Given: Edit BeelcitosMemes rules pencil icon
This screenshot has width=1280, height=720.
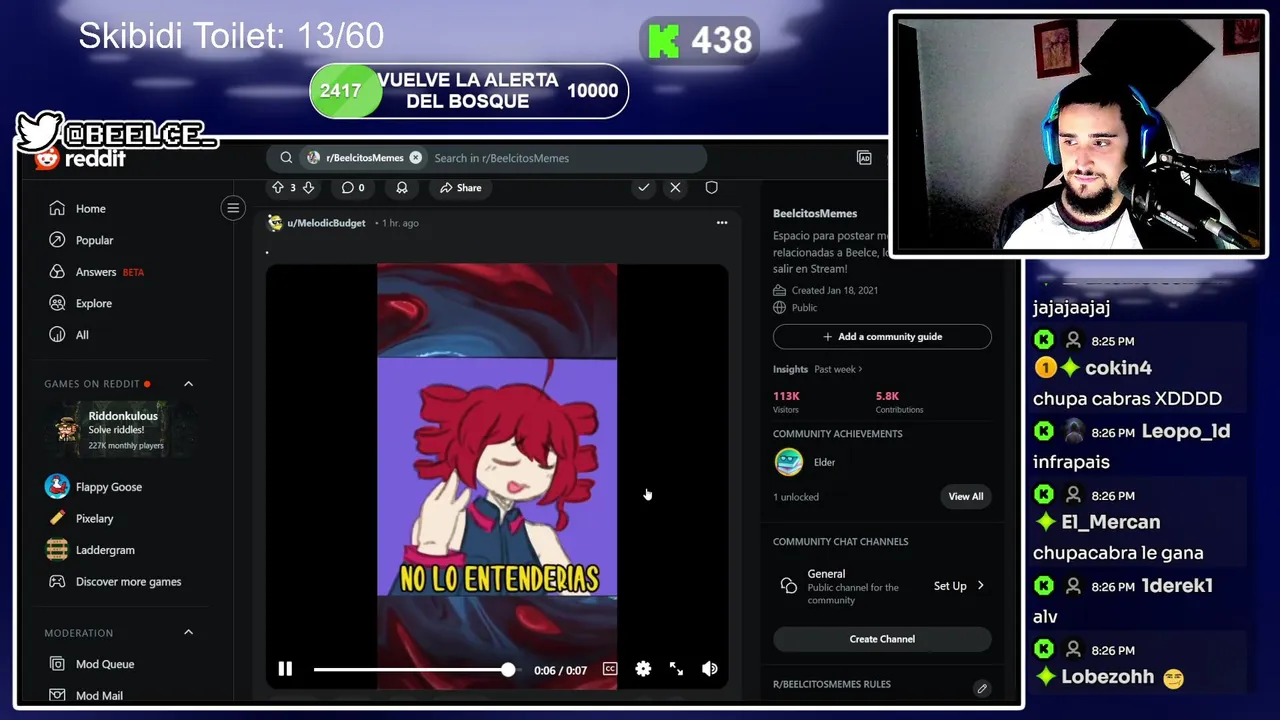Looking at the screenshot, I should tap(982, 688).
